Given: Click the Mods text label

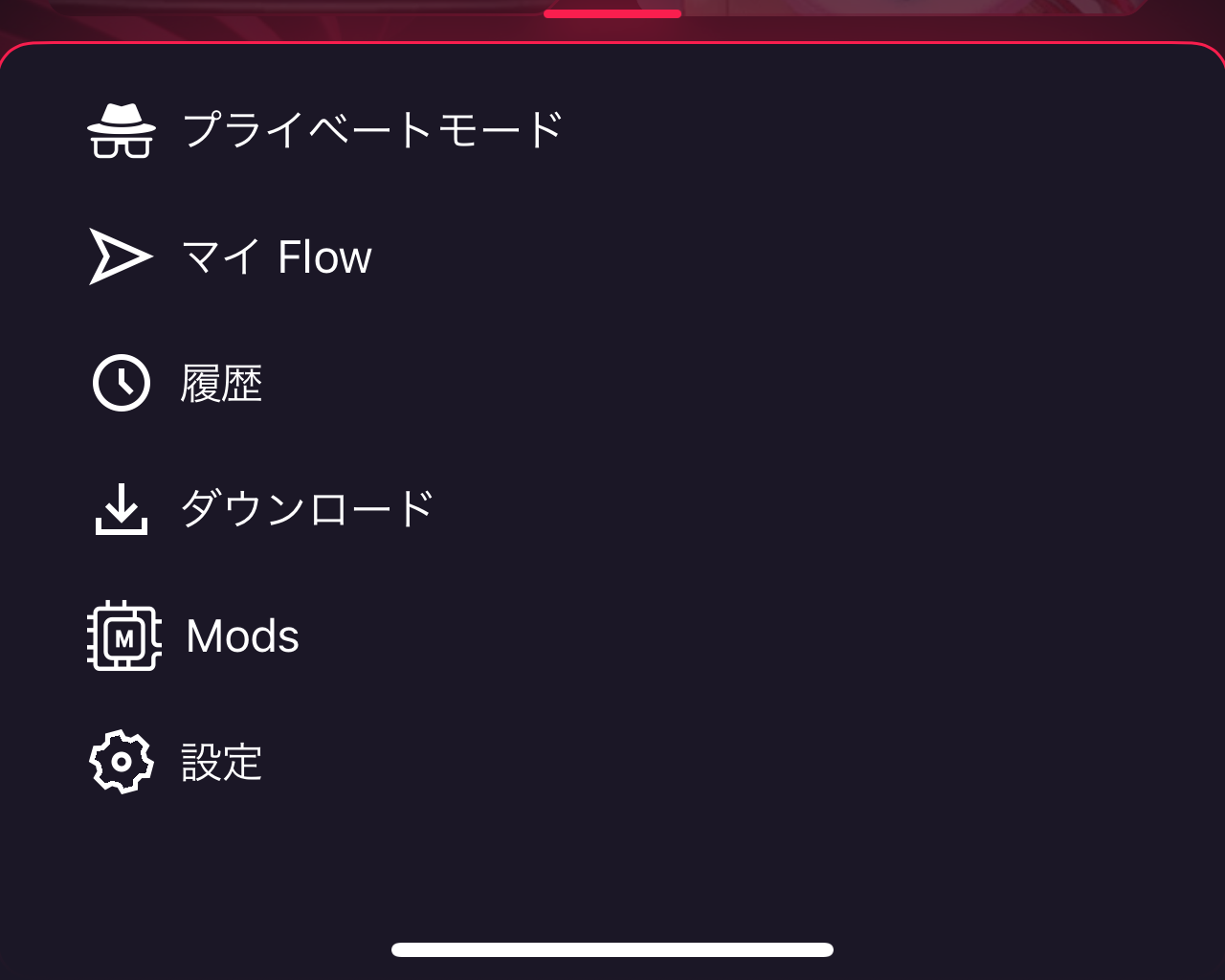Looking at the screenshot, I should 241,635.
